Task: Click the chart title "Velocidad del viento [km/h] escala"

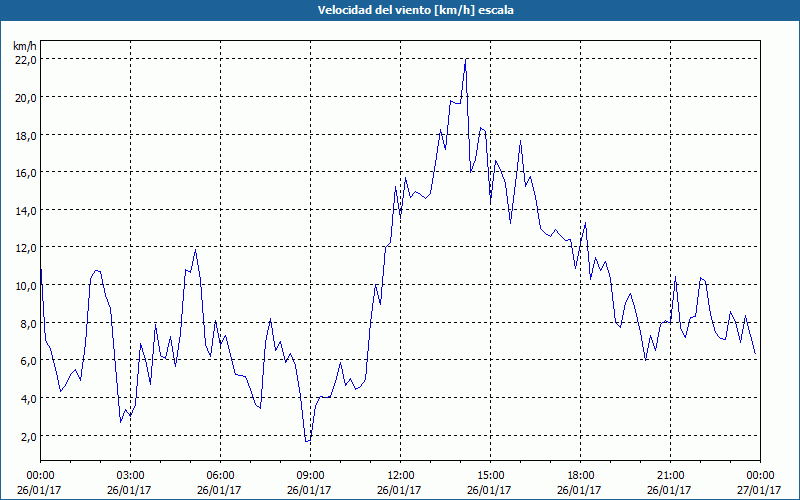Action: [x=415, y=10]
